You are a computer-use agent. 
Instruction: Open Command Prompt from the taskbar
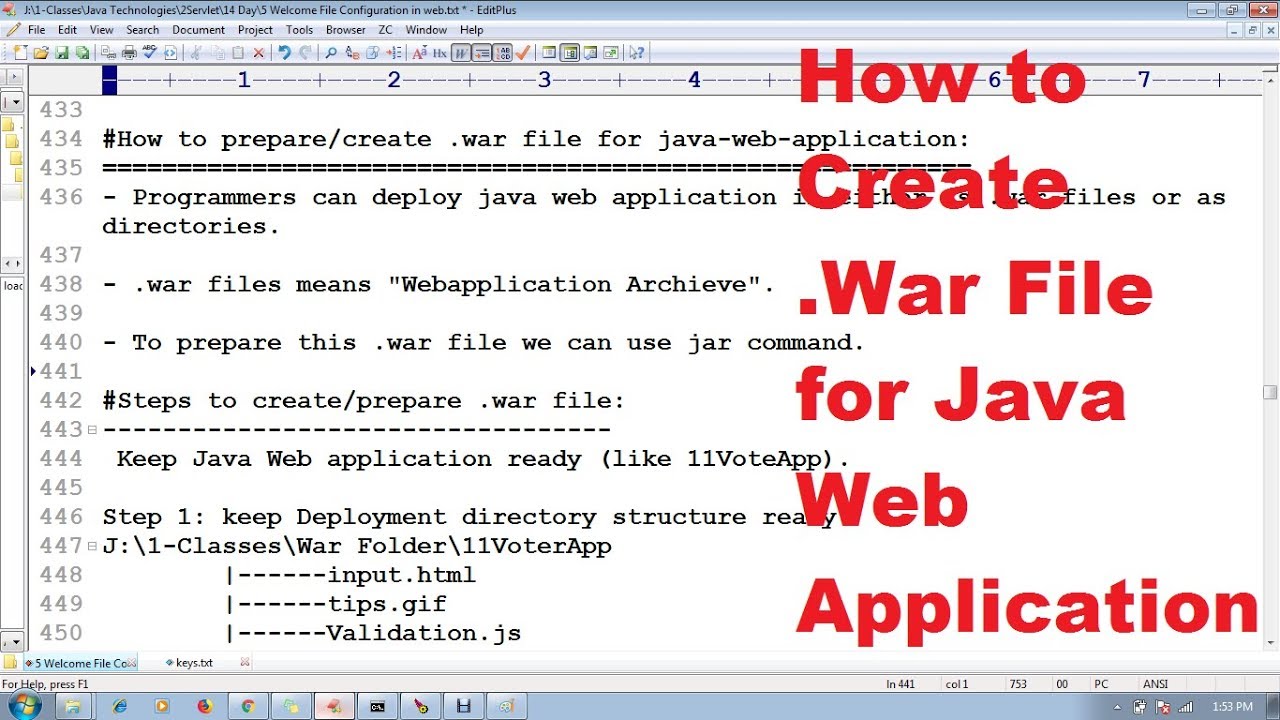tap(378, 706)
